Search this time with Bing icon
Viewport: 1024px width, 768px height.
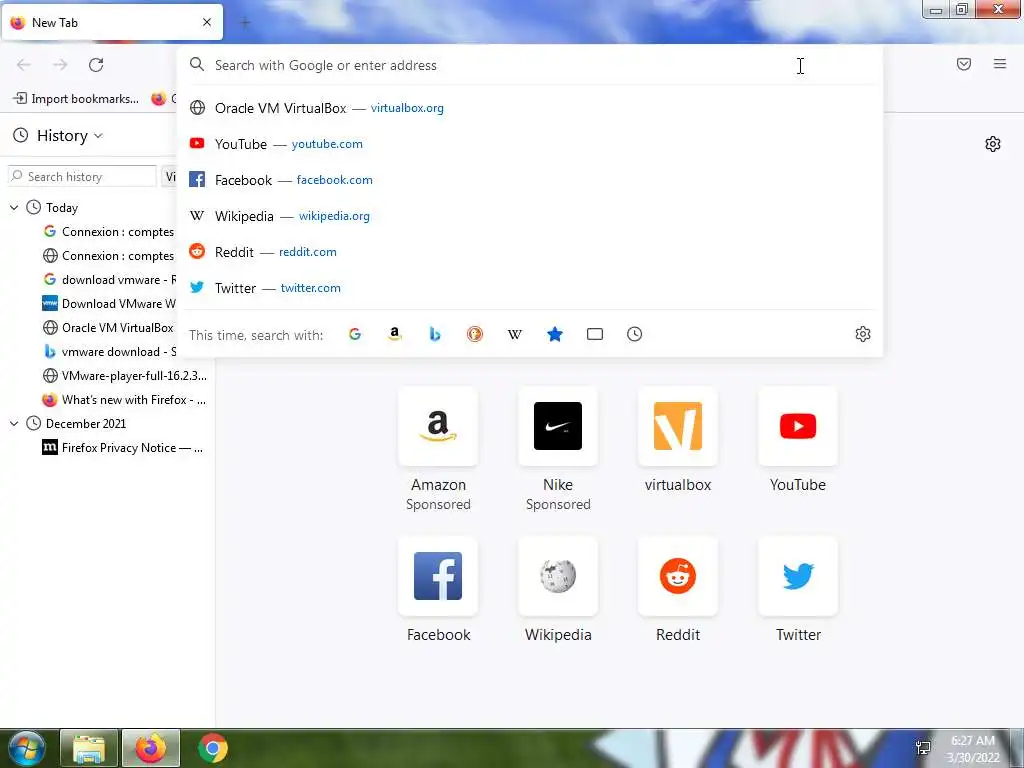click(435, 334)
